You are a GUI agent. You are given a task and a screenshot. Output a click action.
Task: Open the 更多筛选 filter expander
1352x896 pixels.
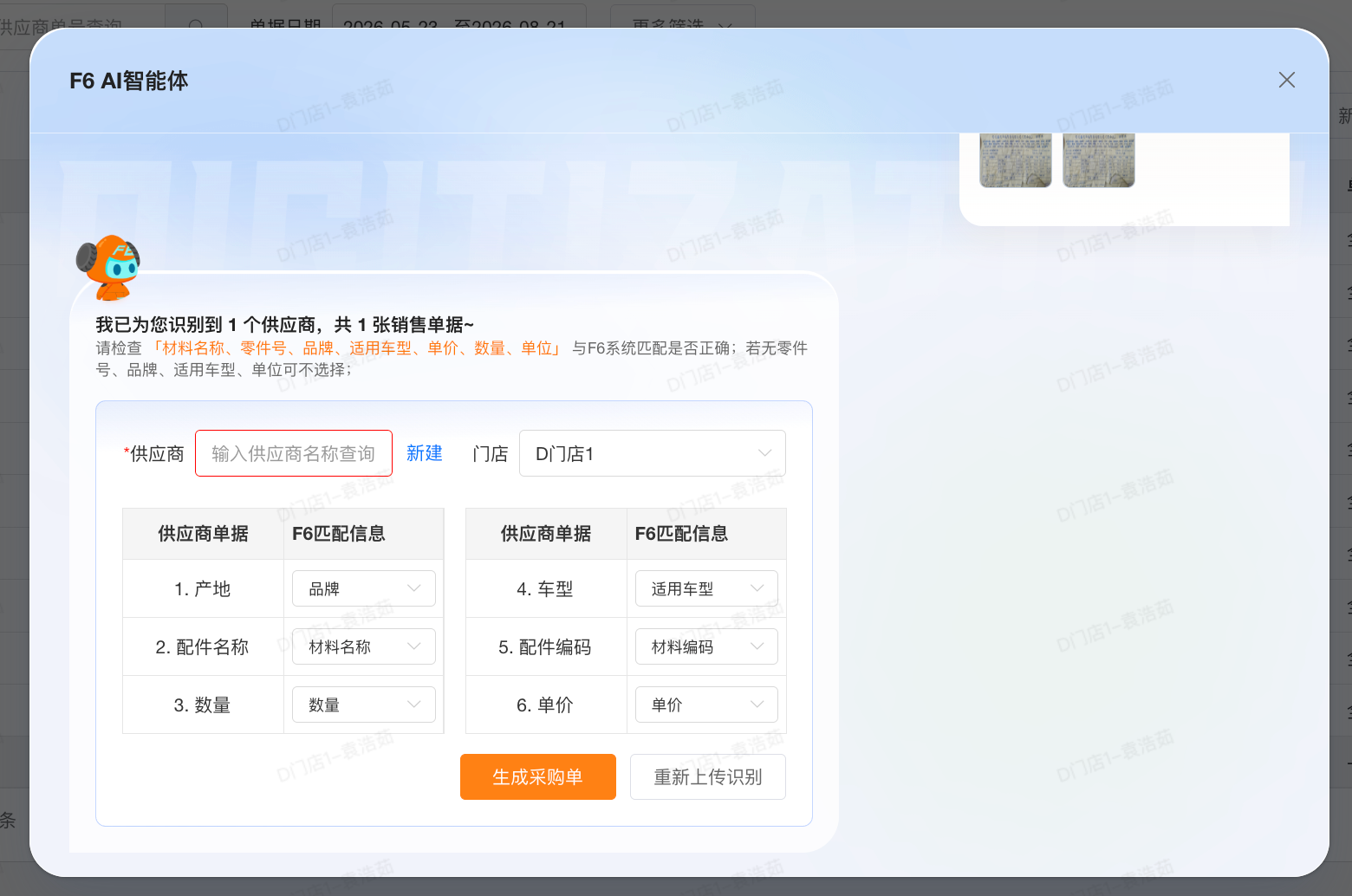682,24
